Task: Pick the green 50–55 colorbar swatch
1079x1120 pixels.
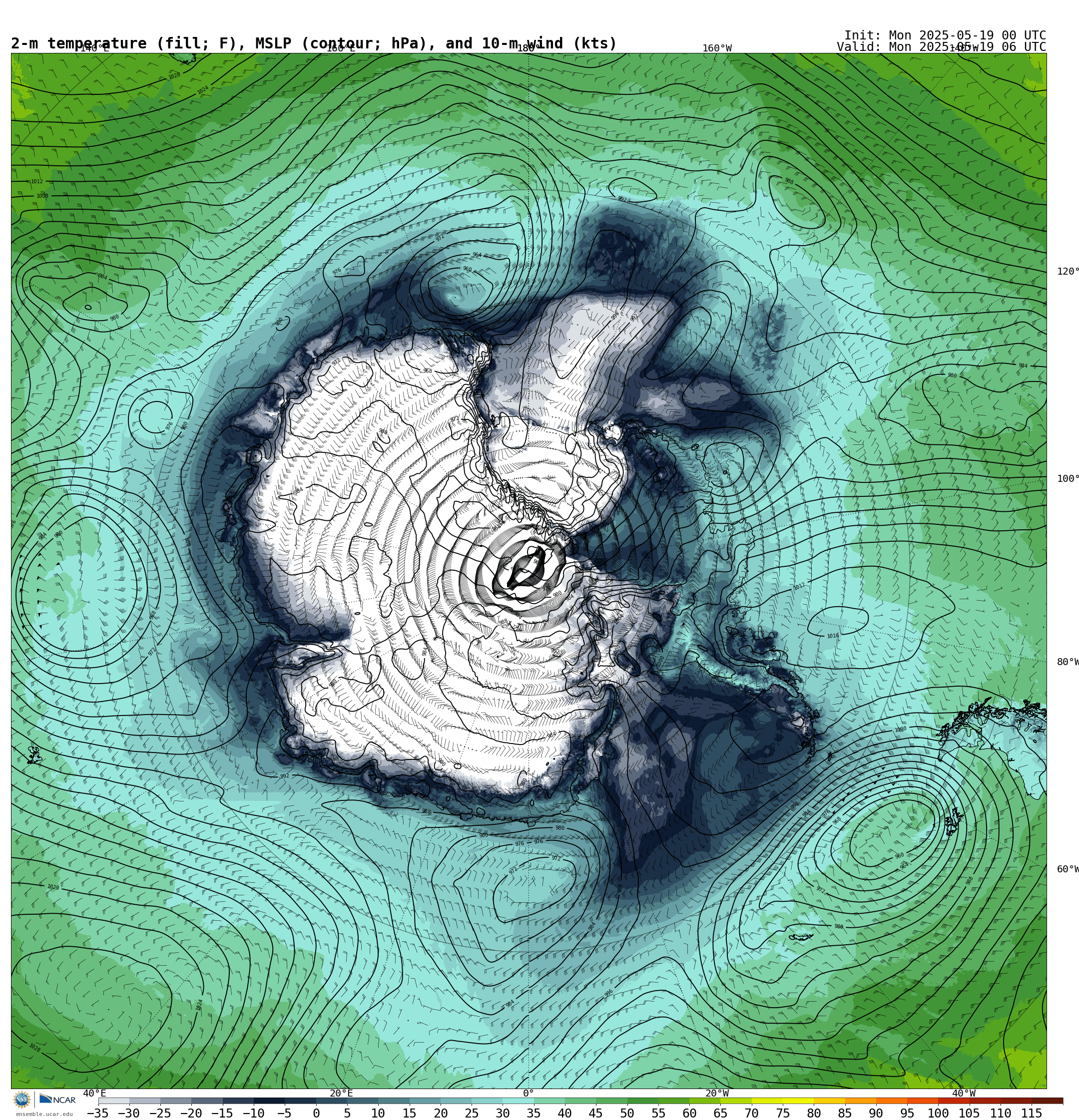Action: 643,1101
